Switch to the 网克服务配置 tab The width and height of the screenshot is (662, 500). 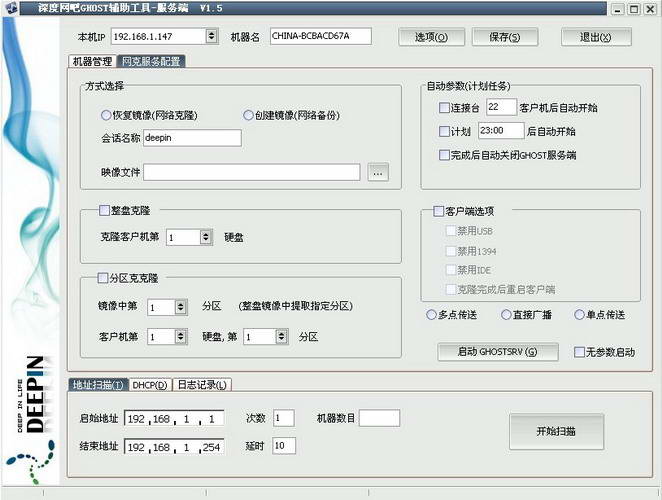[151, 62]
